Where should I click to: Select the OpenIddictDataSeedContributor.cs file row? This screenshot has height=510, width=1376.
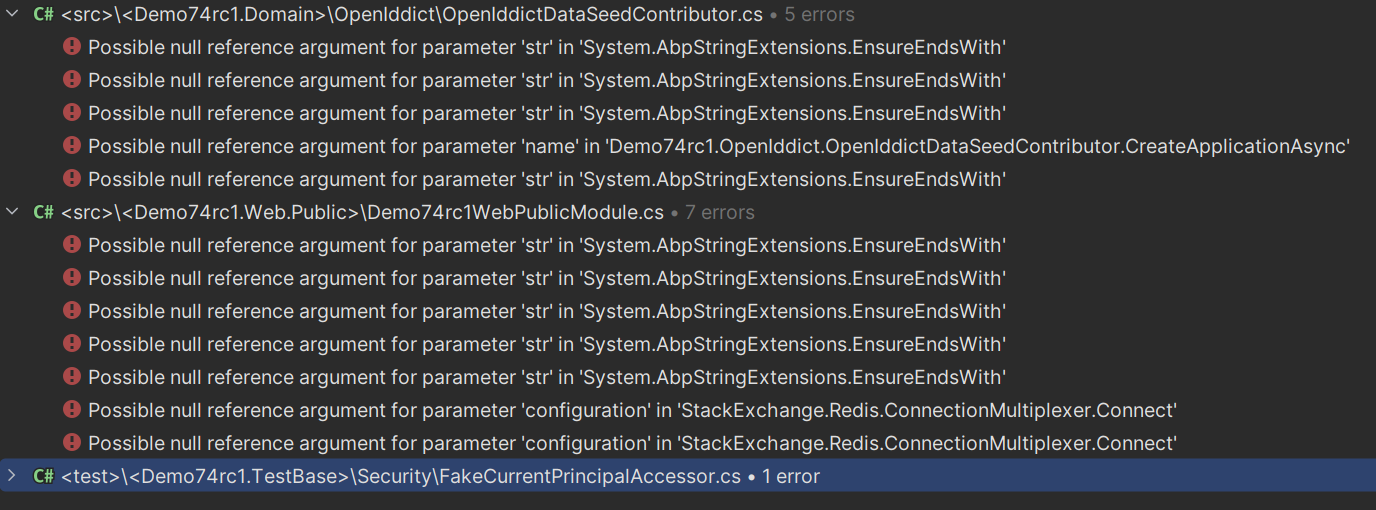click(x=411, y=15)
